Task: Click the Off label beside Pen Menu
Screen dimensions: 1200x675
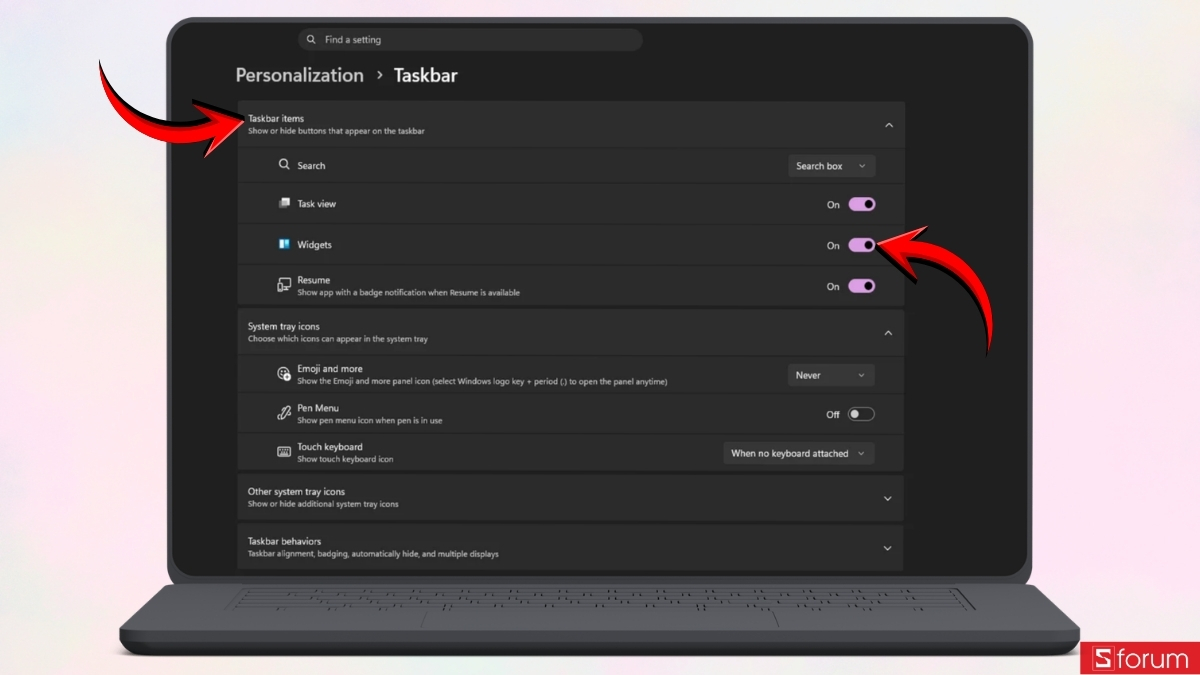Action: pos(833,414)
